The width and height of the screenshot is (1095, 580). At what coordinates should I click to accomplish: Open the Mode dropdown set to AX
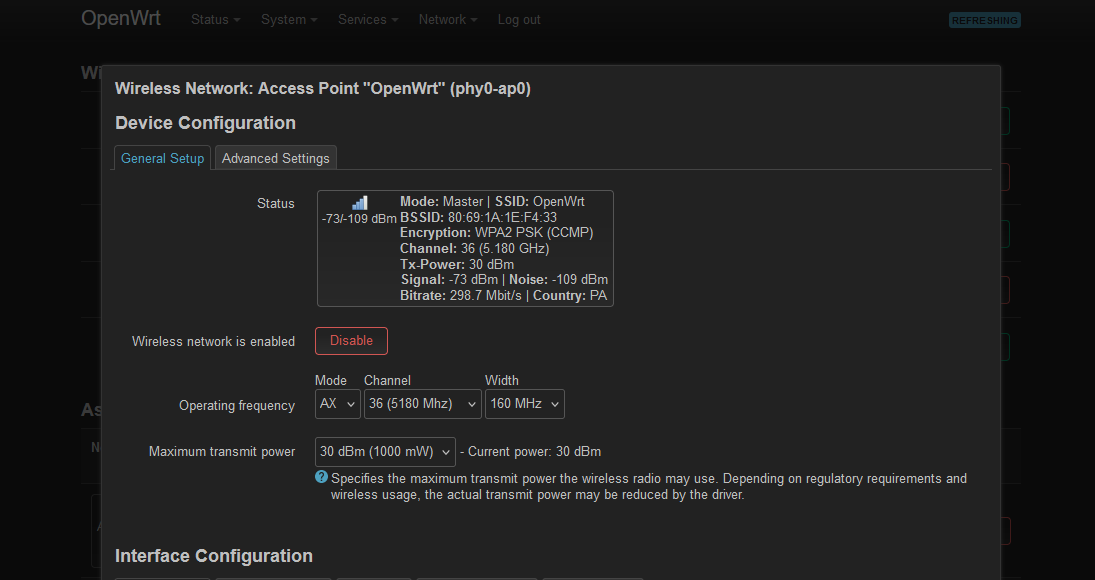[338, 404]
